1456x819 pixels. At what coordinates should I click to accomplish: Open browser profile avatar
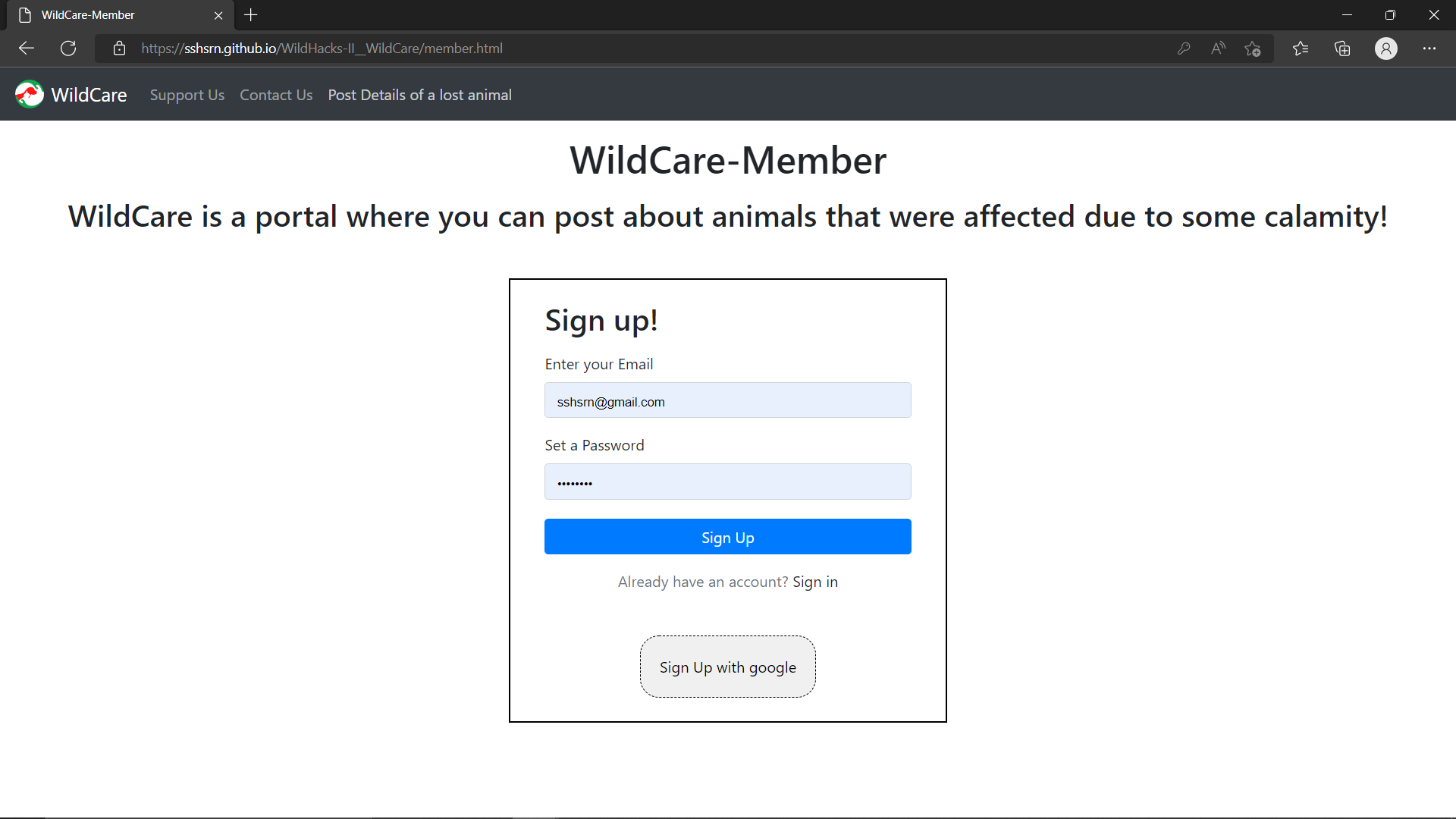point(1385,49)
